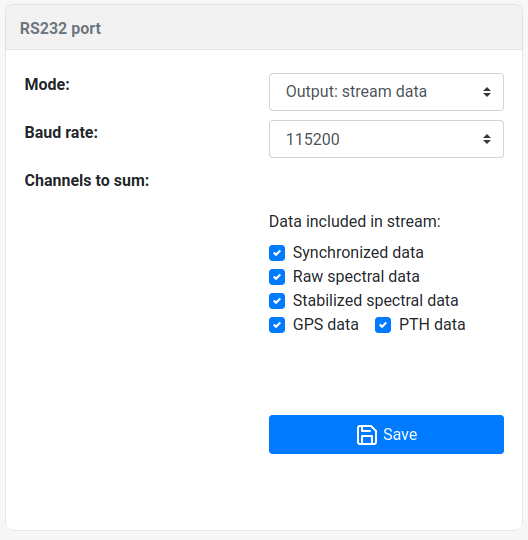This screenshot has height=540, width=528.
Task: Disable the PTH data checkbox
Action: point(383,325)
